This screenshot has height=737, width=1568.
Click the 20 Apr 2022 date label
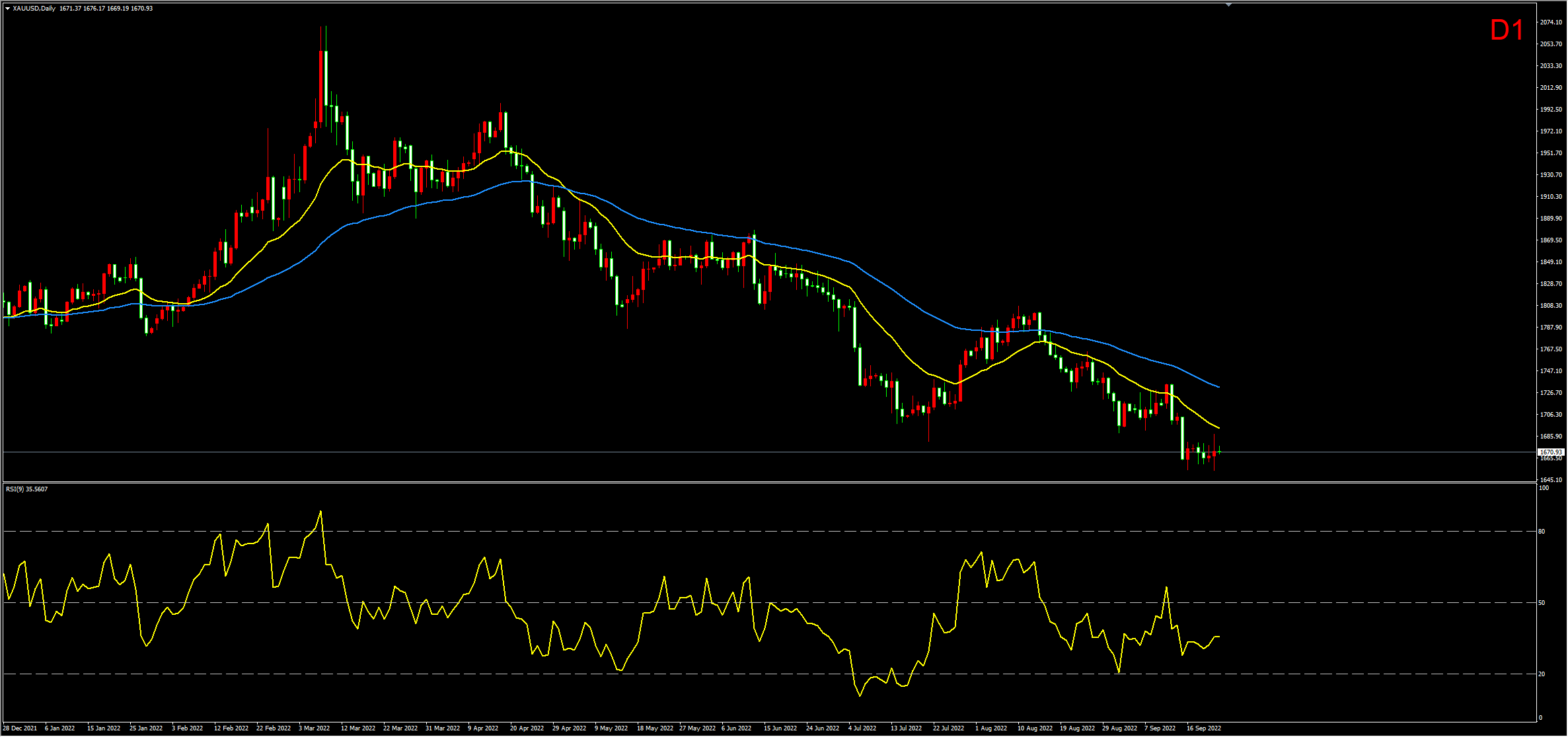(527, 728)
